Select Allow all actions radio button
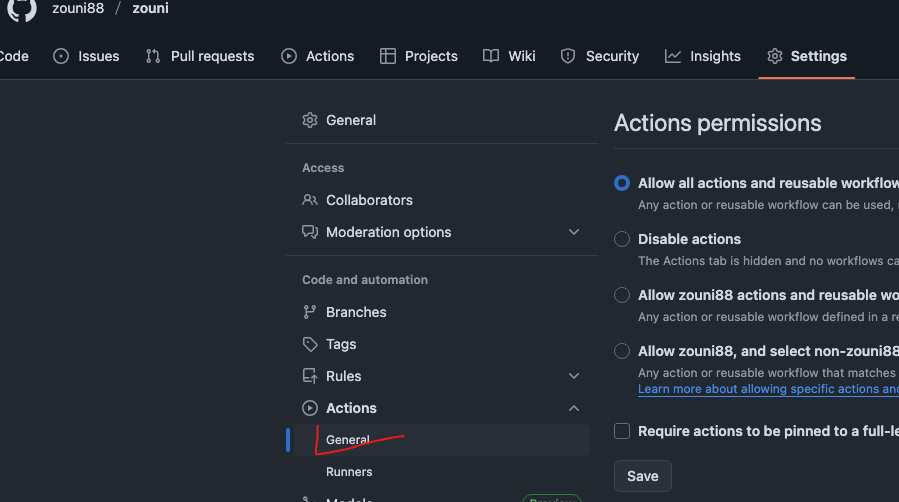899x502 pixels. pyautogui.click(x=622, y=183)
